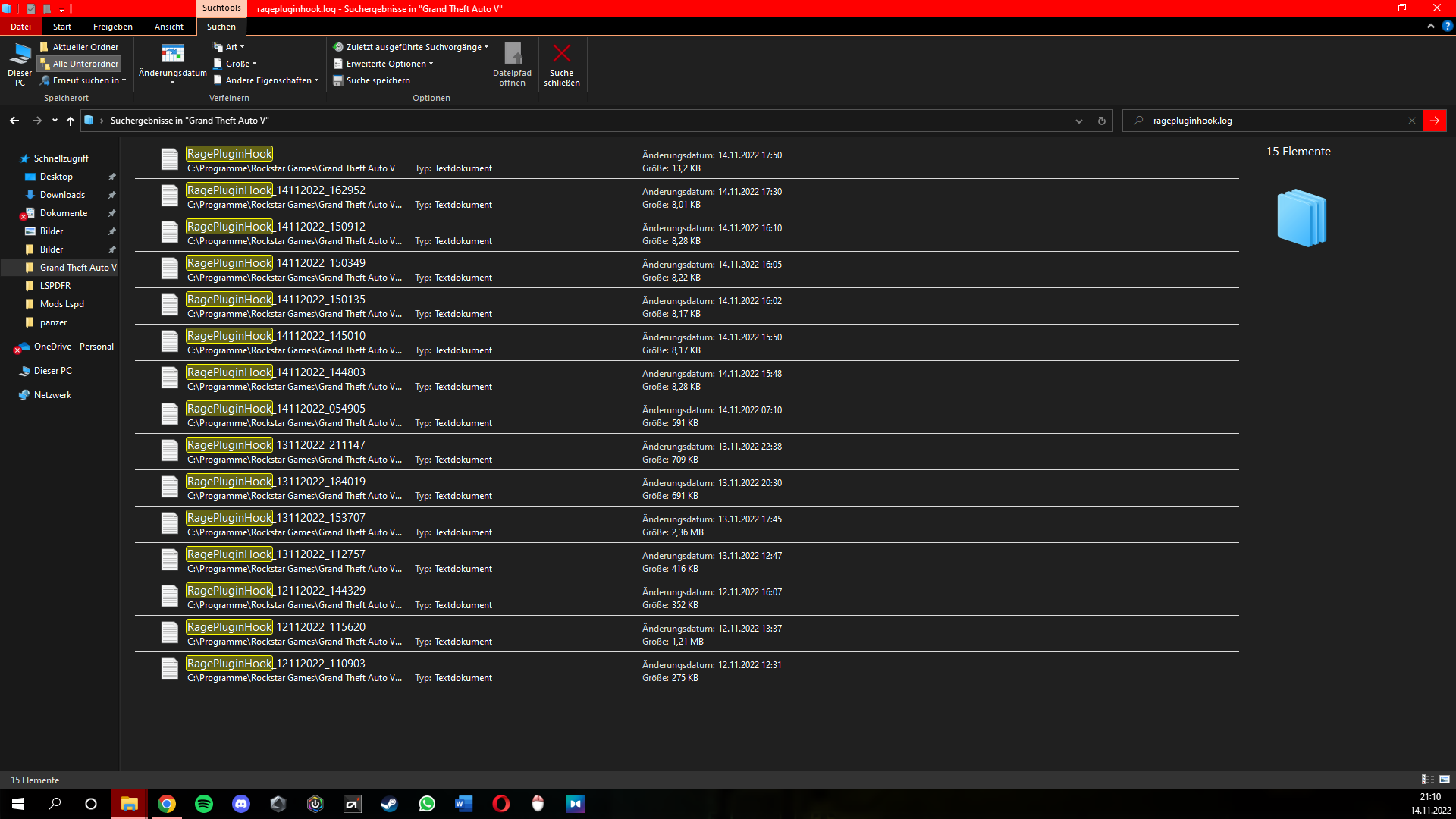Open LSPDFR folder in quick access

point(55,286)
